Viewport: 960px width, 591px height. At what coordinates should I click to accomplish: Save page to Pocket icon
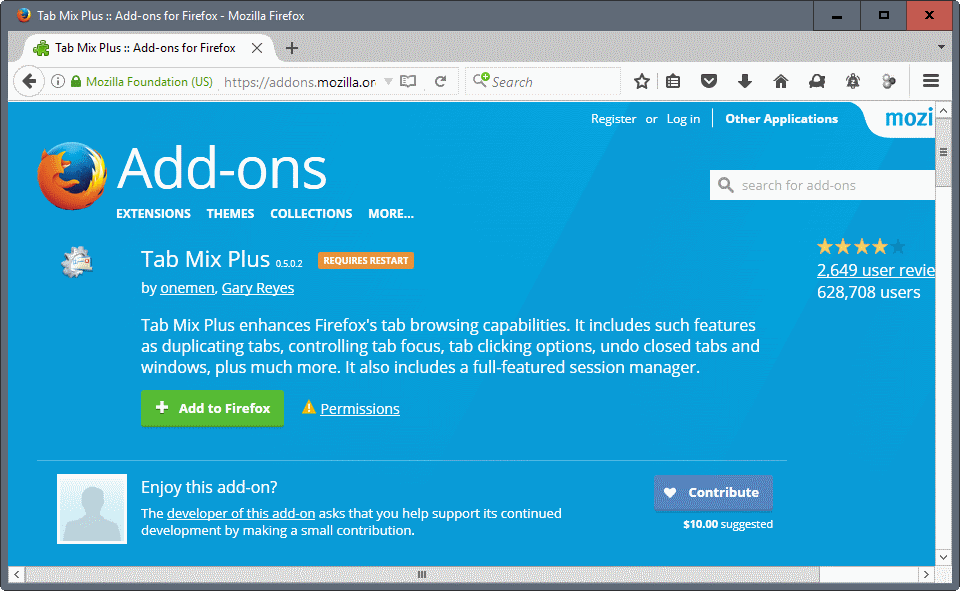coord(708,81)
